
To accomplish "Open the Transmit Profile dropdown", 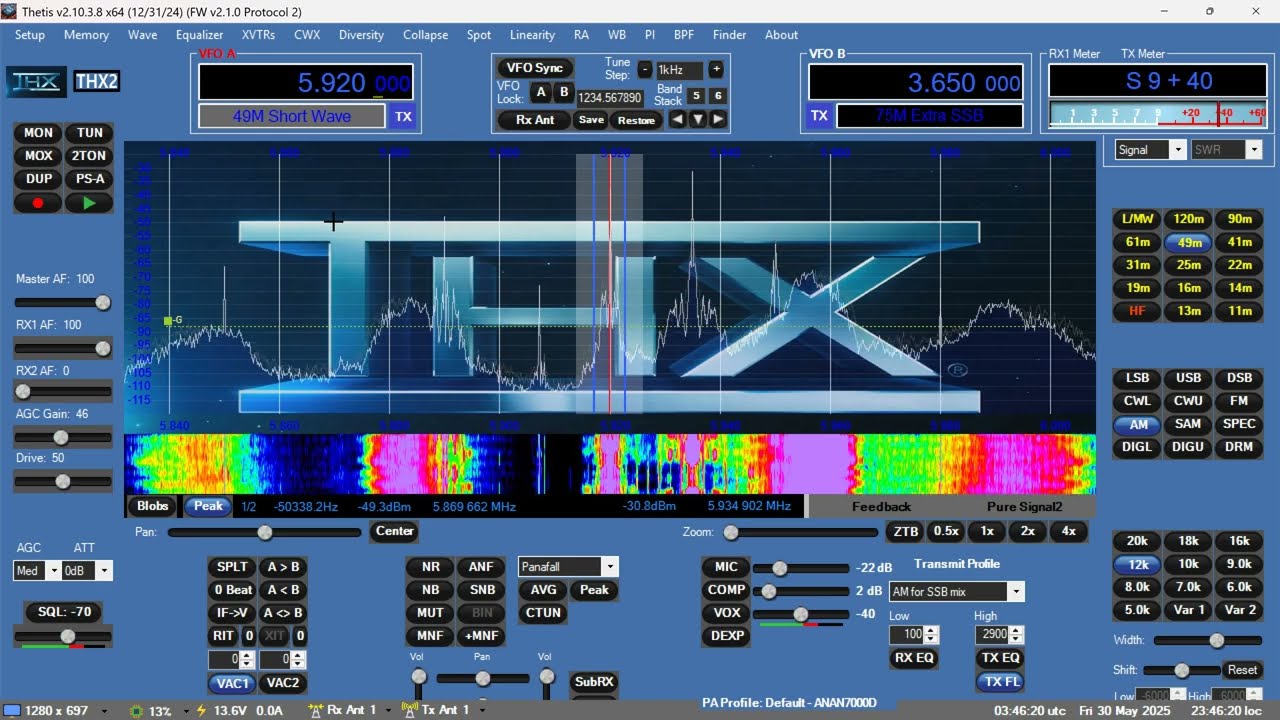I will (1016, 592).
